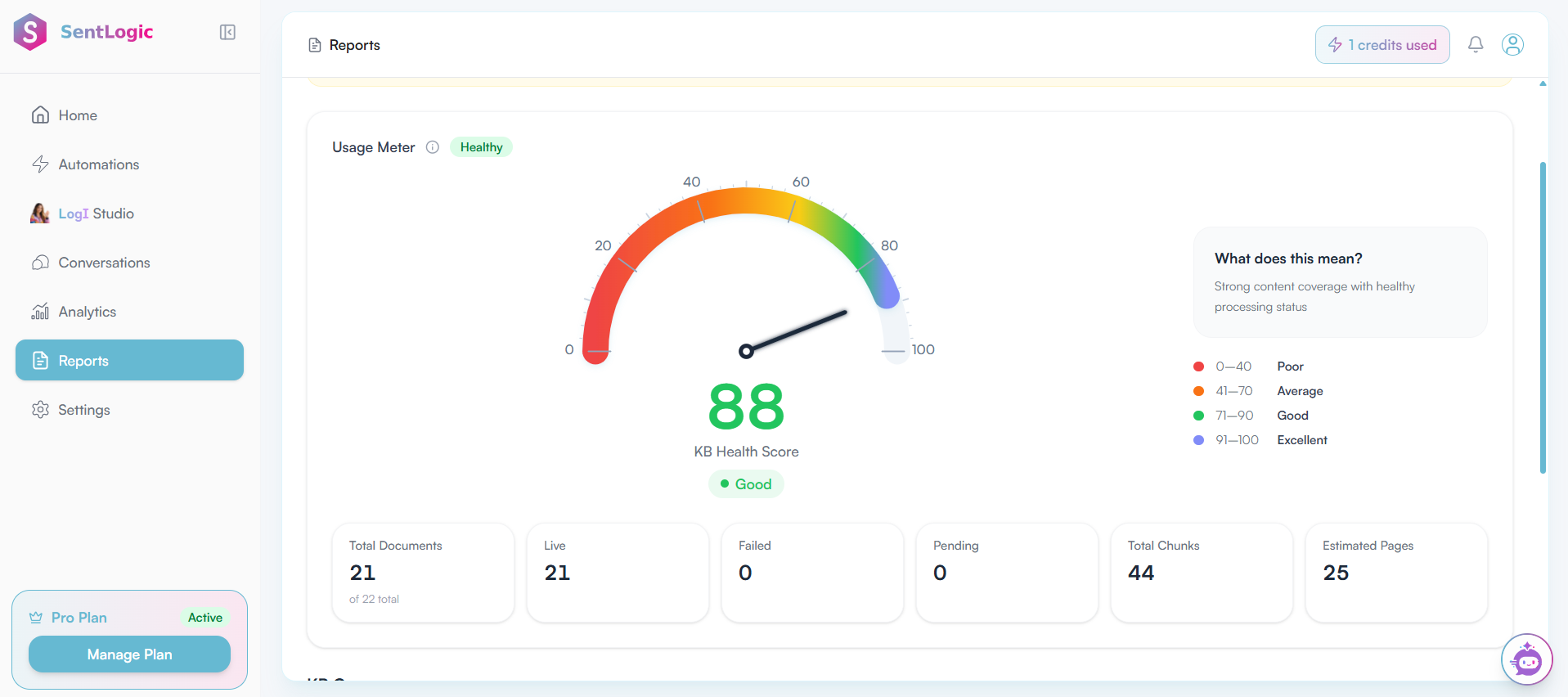Viewport: 1568px width, 697px height.
Task: Open the user profile icon
Action: [1513, 44]
